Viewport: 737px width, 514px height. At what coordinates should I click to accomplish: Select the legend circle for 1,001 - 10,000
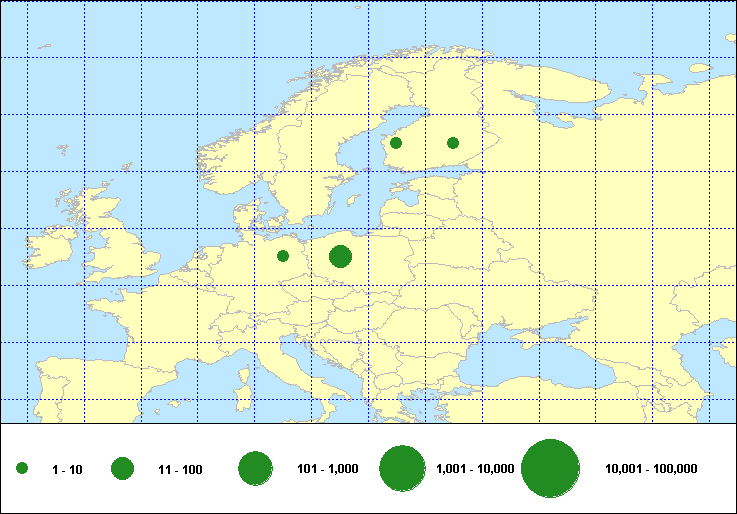tap(404, 469)
